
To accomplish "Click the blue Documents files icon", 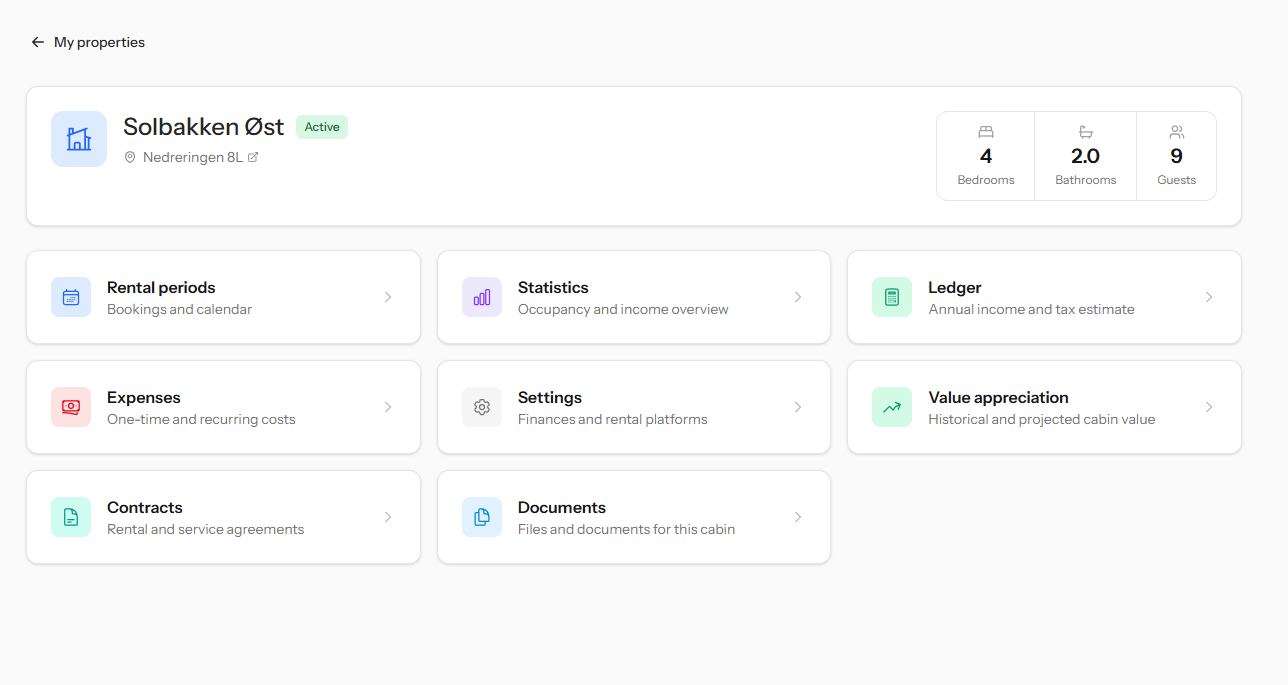I will (x=482, y=517).
